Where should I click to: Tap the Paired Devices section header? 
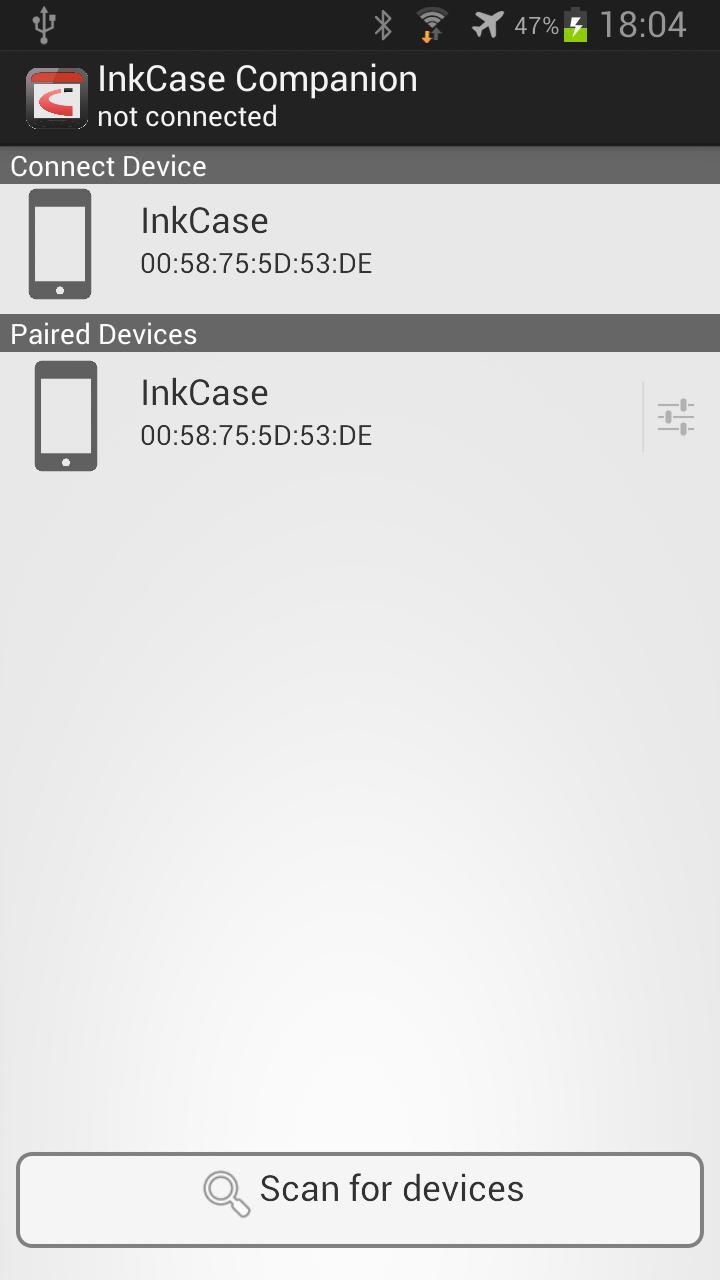[x=360, y=334]
